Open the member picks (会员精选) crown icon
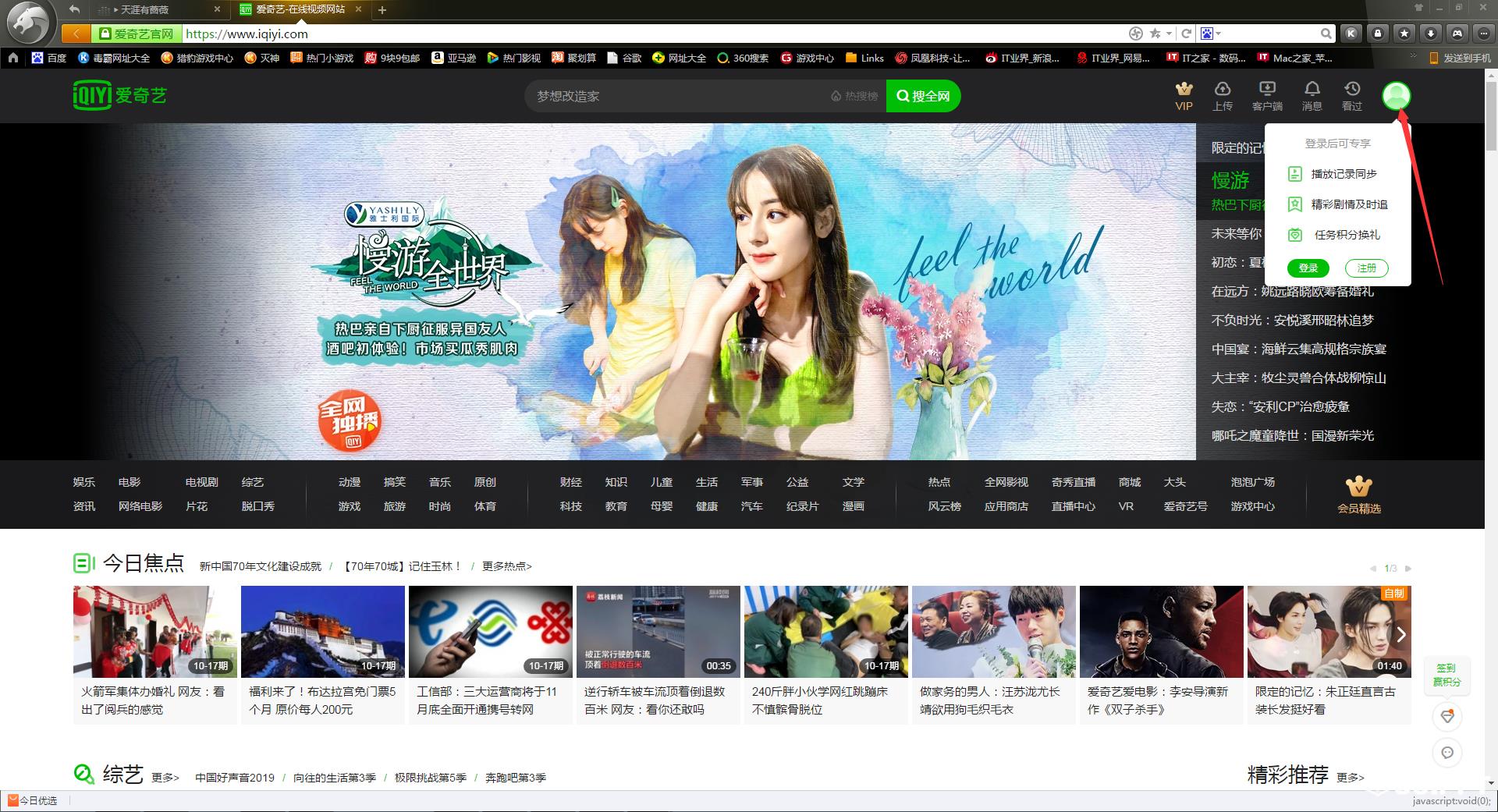This screenshot has width=1498, height=812. (1359, 487)
